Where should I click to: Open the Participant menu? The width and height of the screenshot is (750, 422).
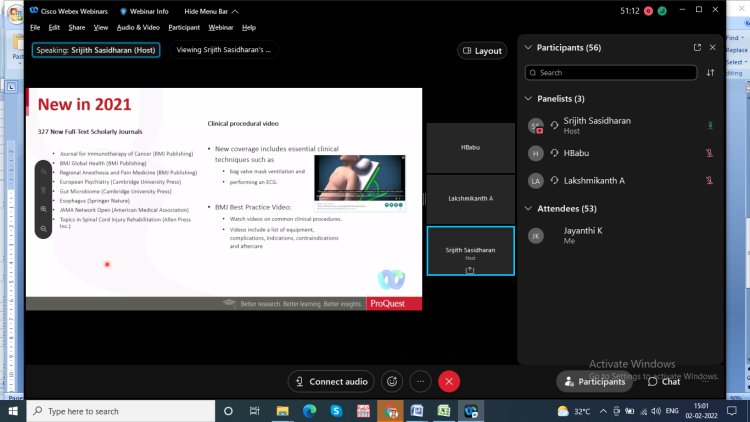[184, 27]
